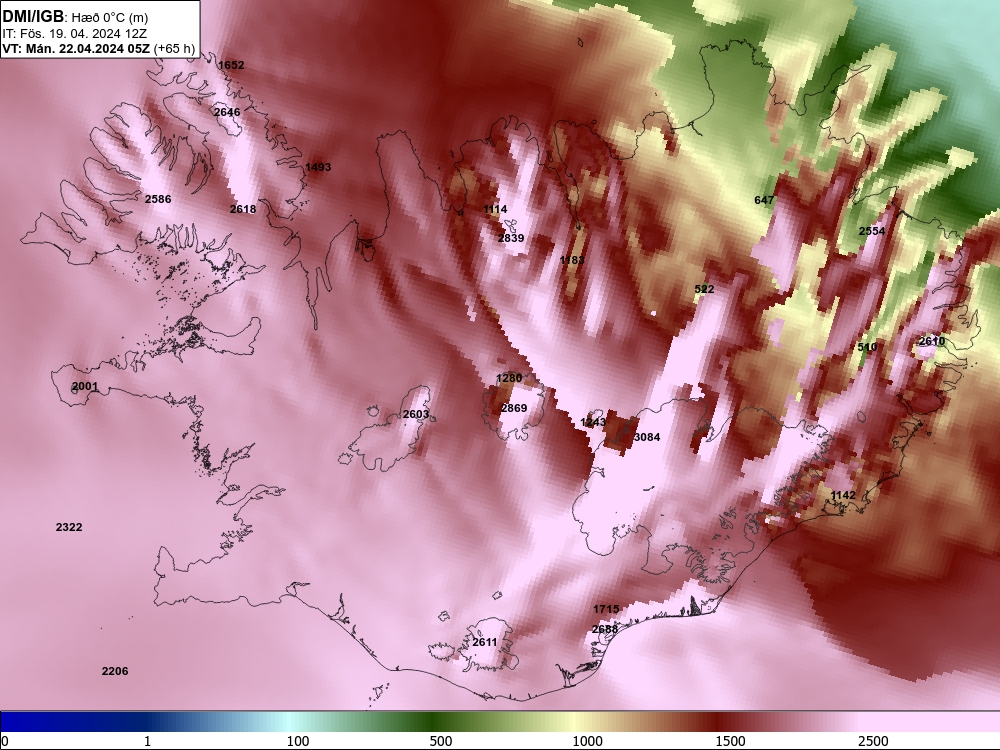Click the 1243 value label
This screenshot has height=750, width=1000.
[x=593, y=422]
